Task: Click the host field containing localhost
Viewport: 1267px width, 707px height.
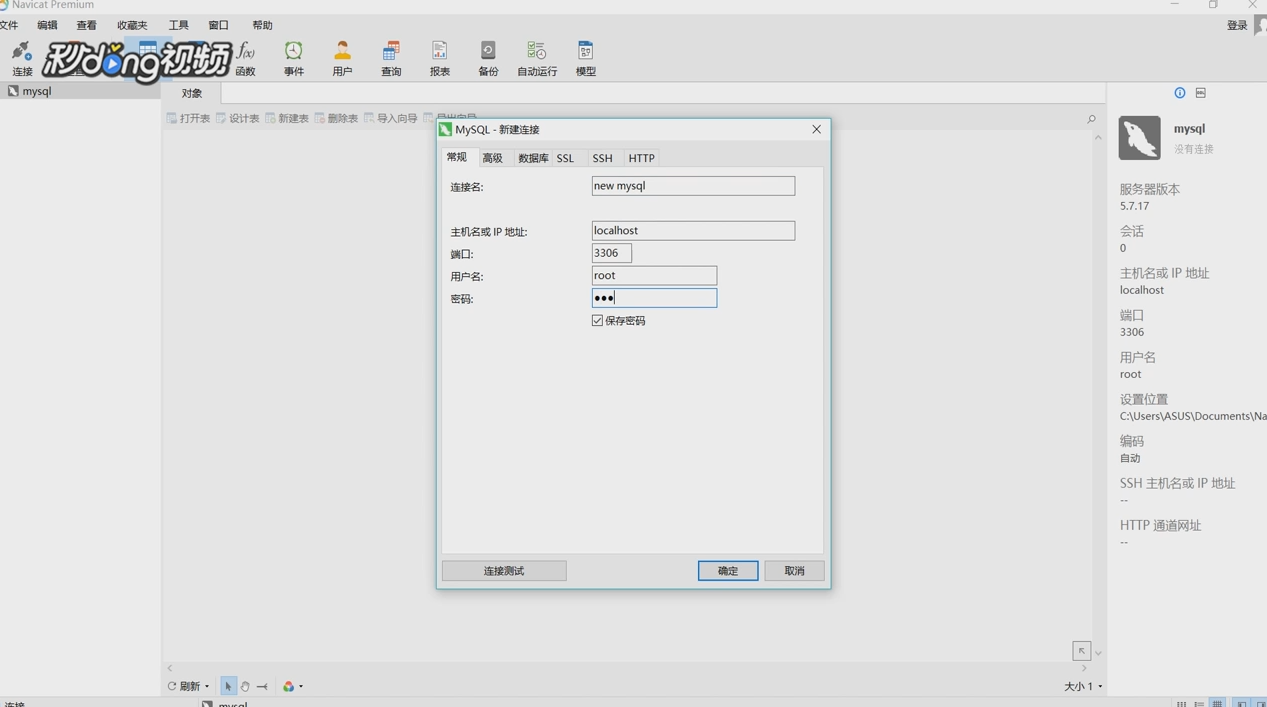Action: point(693,230)
